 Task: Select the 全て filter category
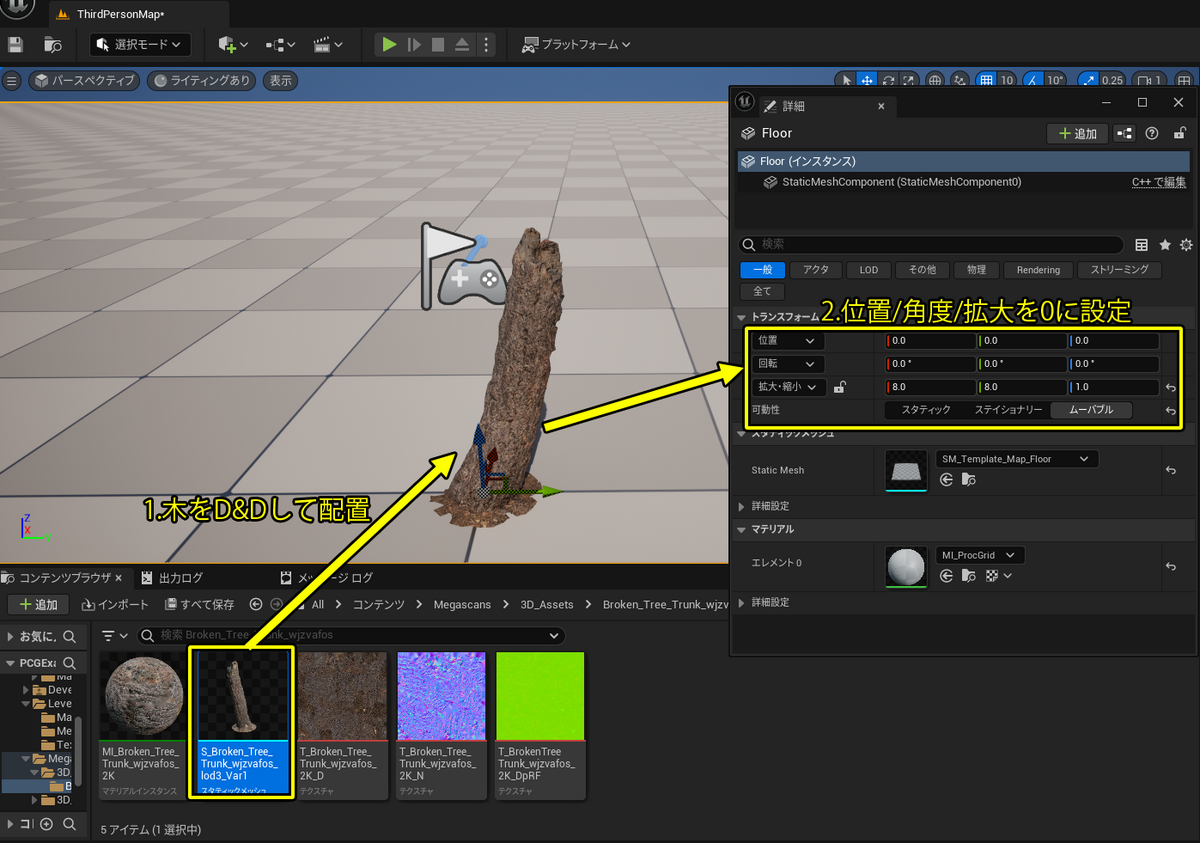pos(762,291)
